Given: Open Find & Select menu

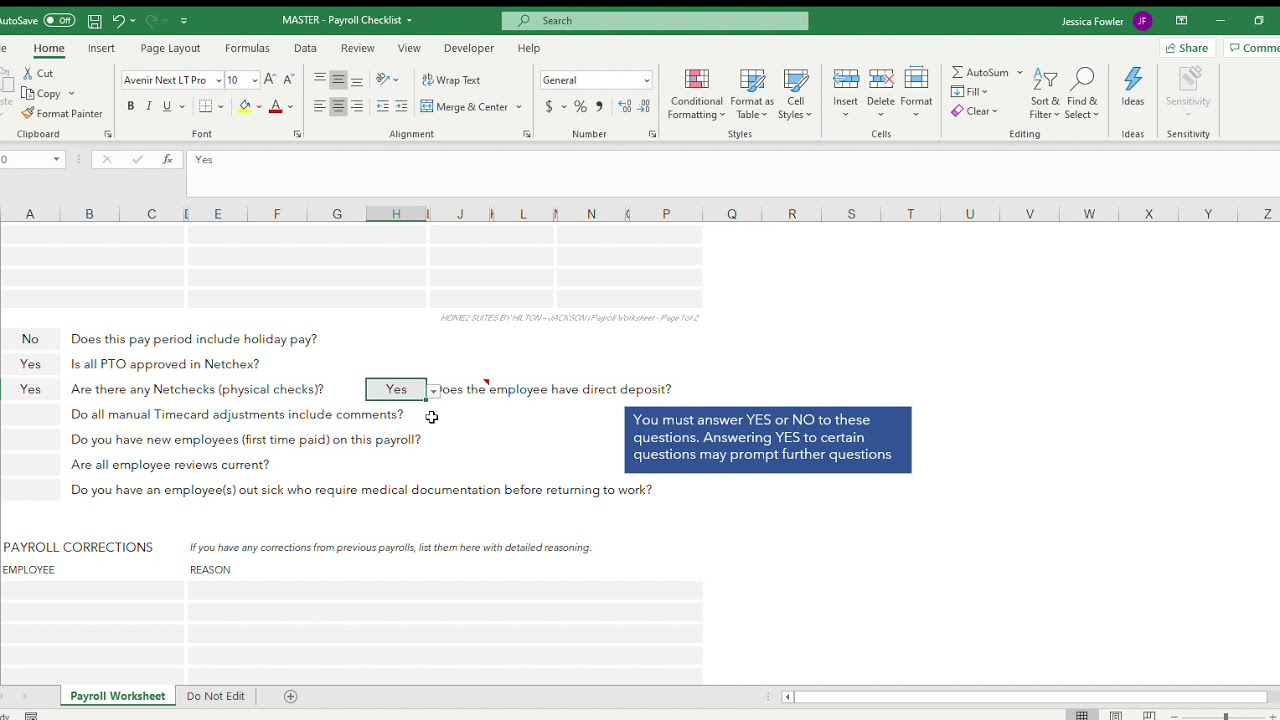Looking at the screenshot, I should click(x=1082, y=94).
